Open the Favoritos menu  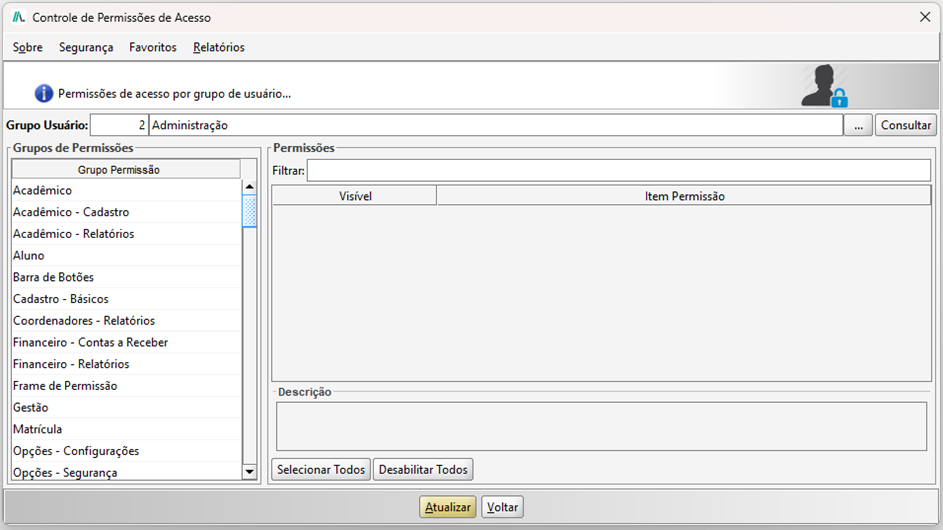pos(153,47)
